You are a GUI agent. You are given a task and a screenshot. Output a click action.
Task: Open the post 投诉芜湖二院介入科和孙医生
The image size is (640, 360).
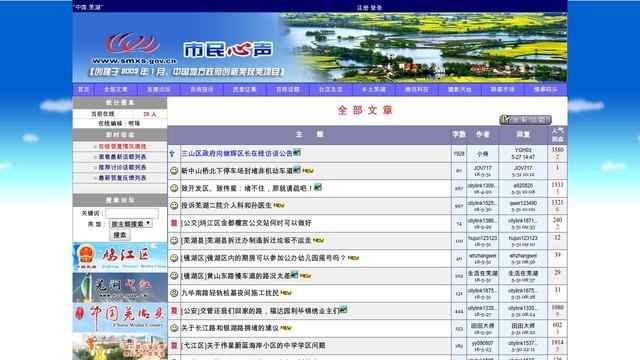pos(227,205)
